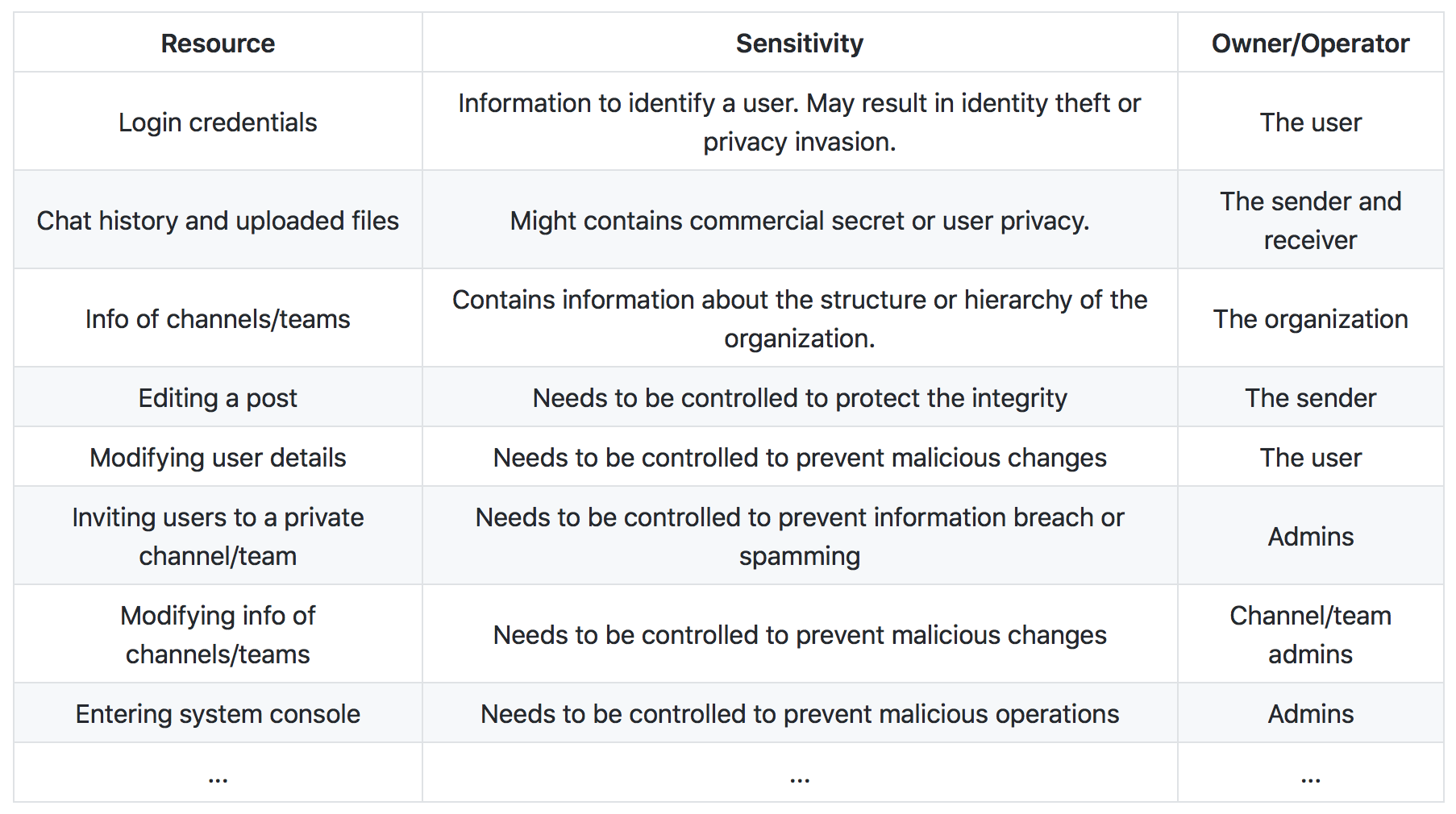1456x814 pixels.
Task: Click the Owner/Operator column header
Action: click(x=1310, y=44)
